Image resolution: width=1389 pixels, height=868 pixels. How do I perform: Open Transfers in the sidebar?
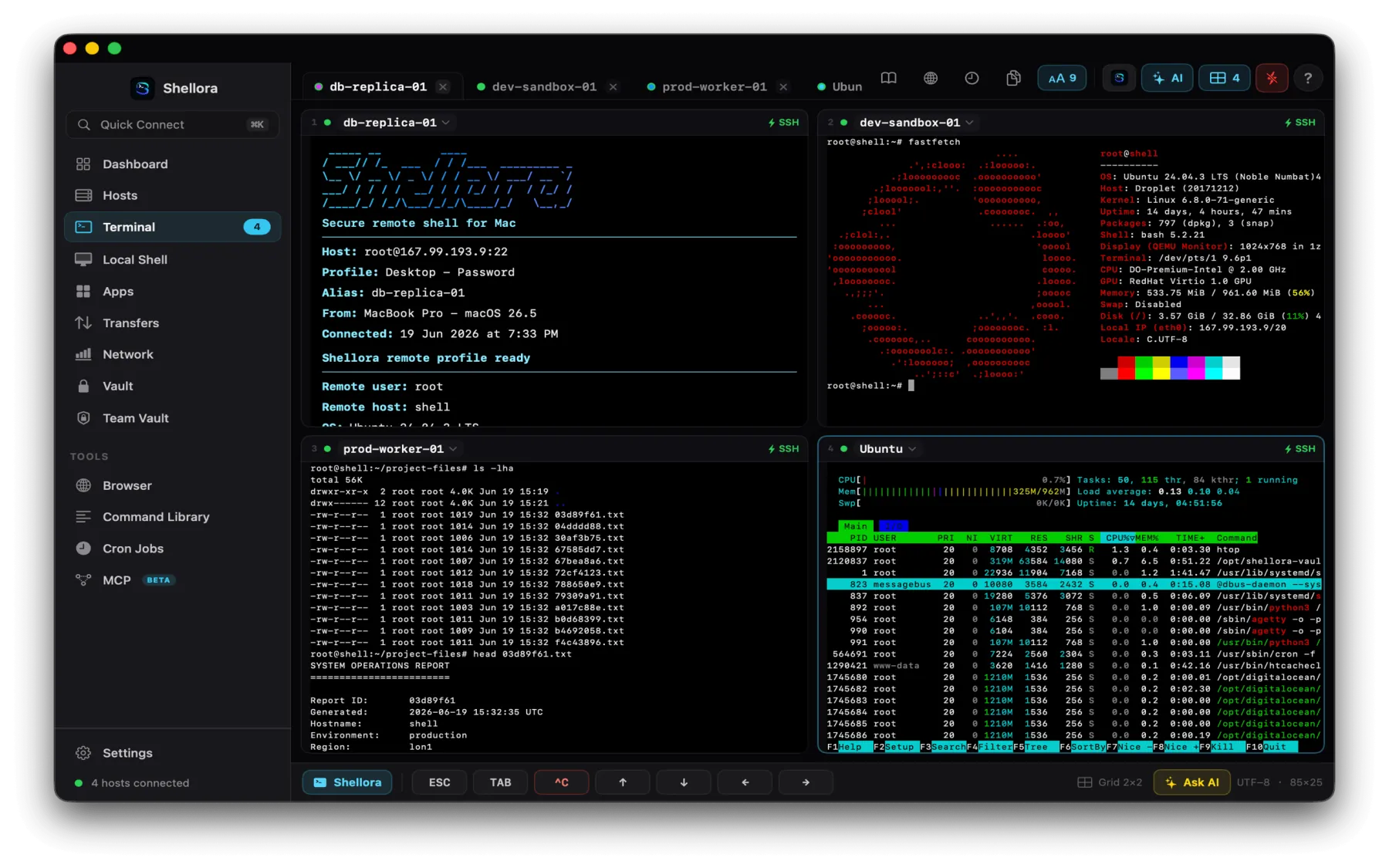(173, 323)
